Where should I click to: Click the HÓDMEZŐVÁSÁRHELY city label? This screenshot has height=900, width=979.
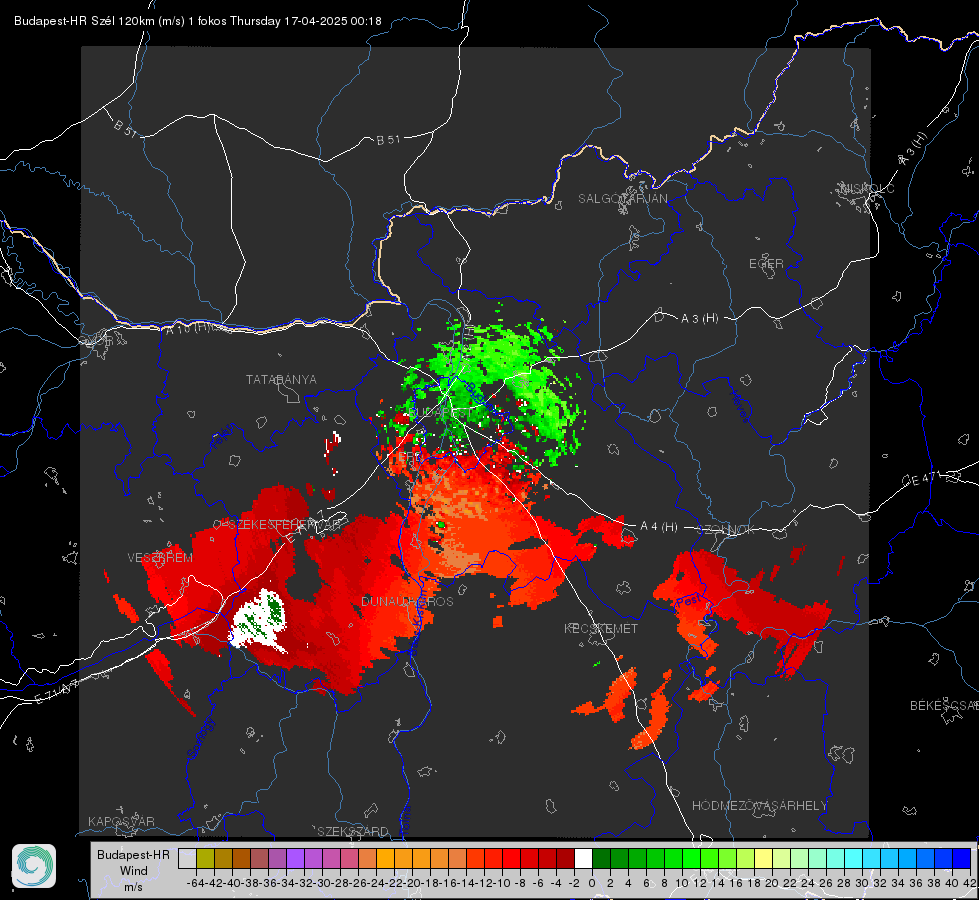759,806
